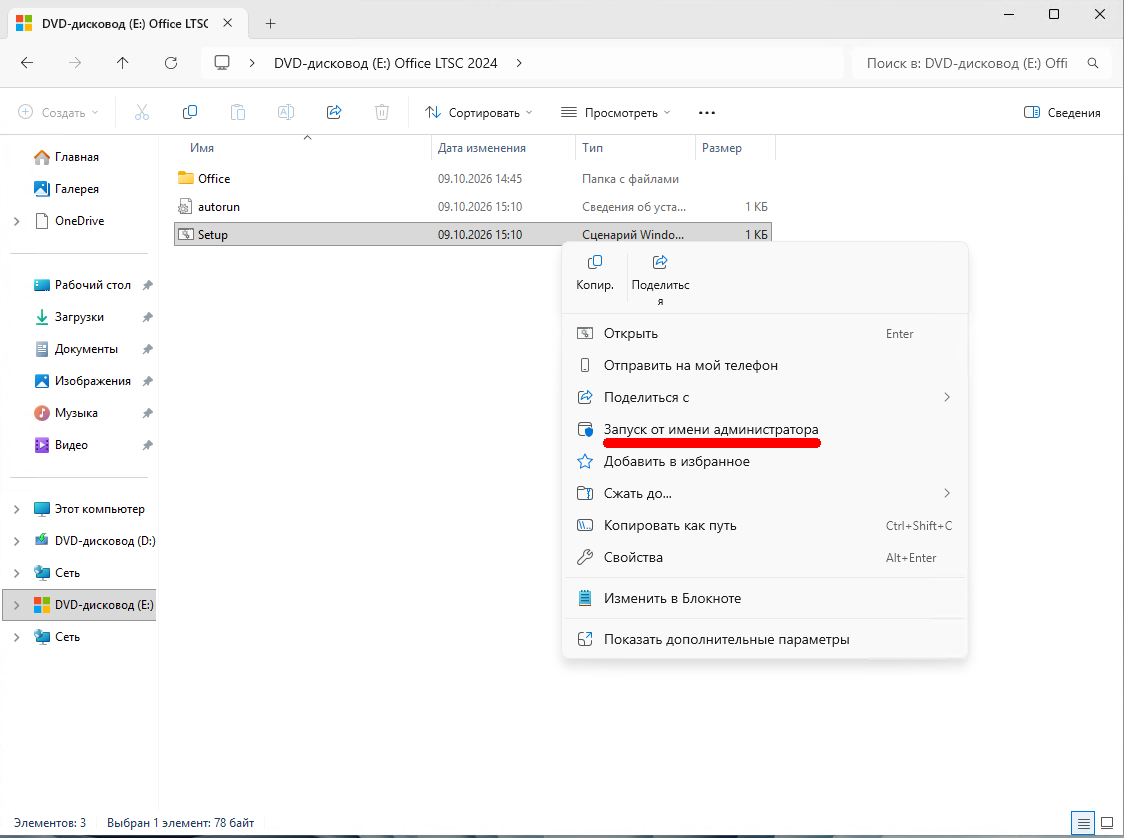Toggle the Сведения details pane
This screenshot has height=838, width=1124.
[1062, 113]
